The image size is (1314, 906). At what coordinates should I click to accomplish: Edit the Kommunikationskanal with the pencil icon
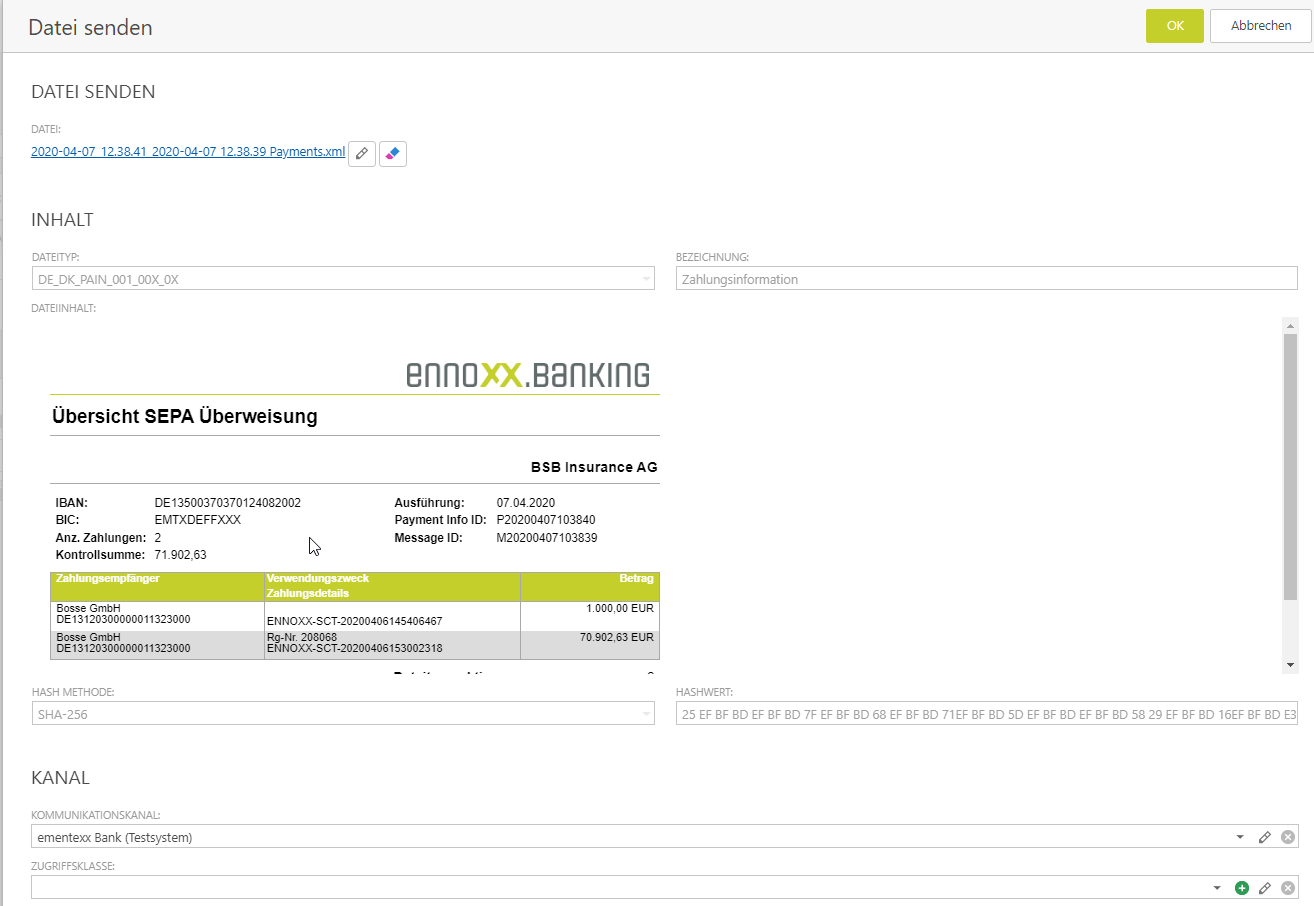click(x=1265, y=837)
